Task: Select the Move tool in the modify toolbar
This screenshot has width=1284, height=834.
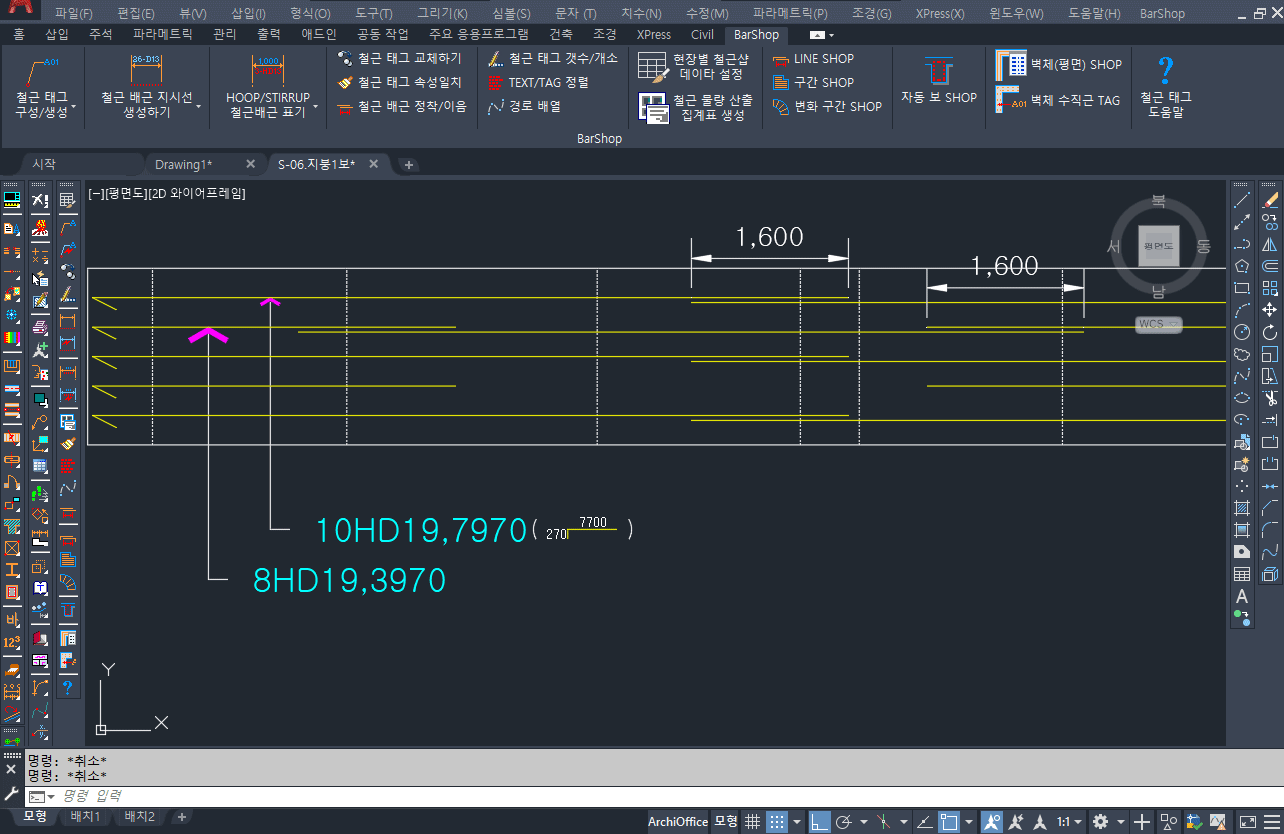Action: click(x=1270, y=311)
